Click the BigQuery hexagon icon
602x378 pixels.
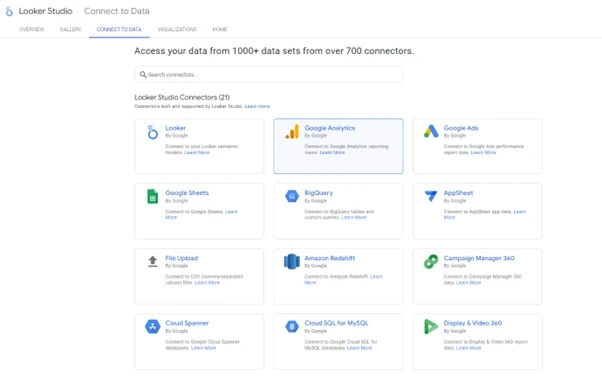tap(292, 196)
